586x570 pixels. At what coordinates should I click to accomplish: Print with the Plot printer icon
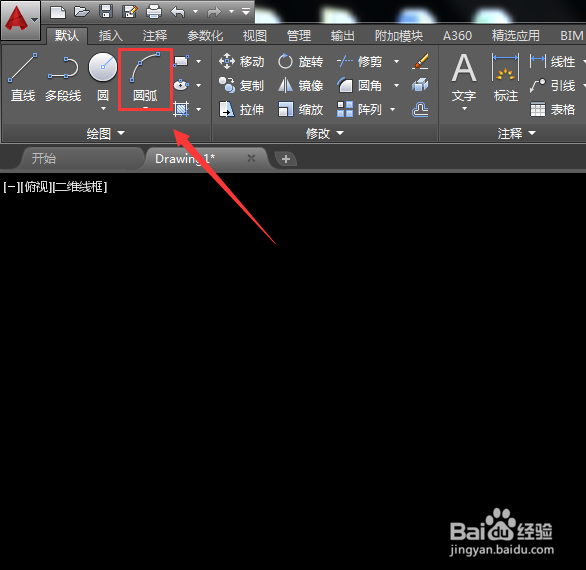(x=154, y=12)
